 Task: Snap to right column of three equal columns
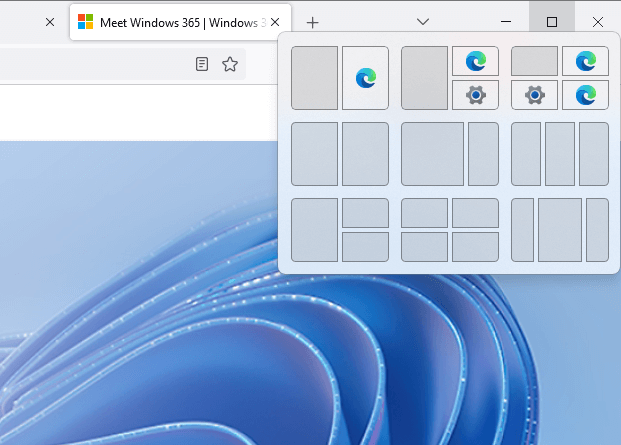594,154
